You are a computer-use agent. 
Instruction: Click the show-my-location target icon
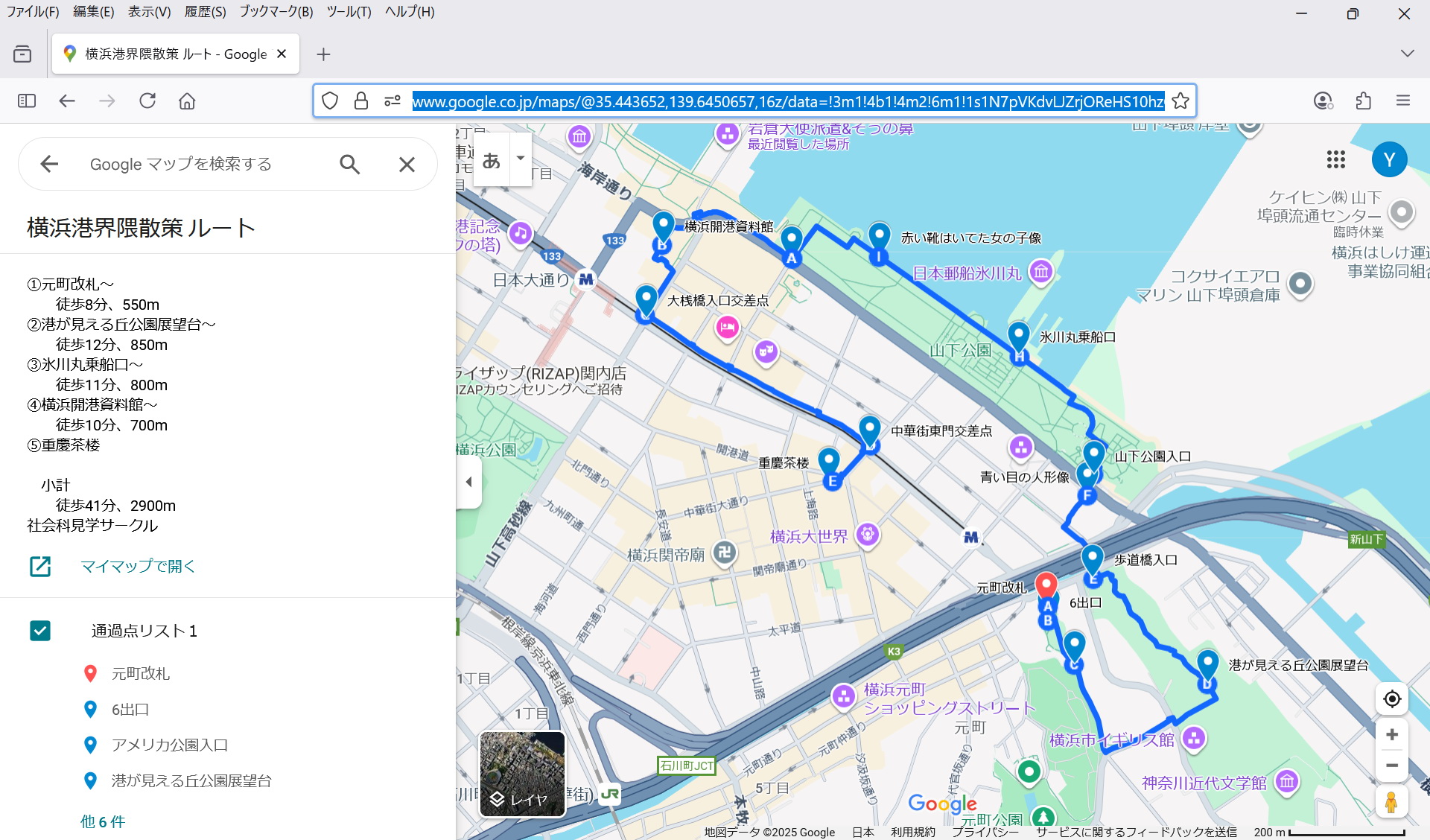pos(1391,699)
